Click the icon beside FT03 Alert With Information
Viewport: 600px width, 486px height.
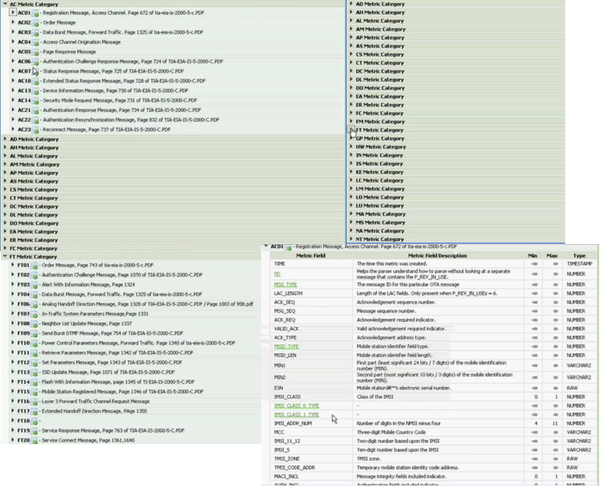[34, 285]
